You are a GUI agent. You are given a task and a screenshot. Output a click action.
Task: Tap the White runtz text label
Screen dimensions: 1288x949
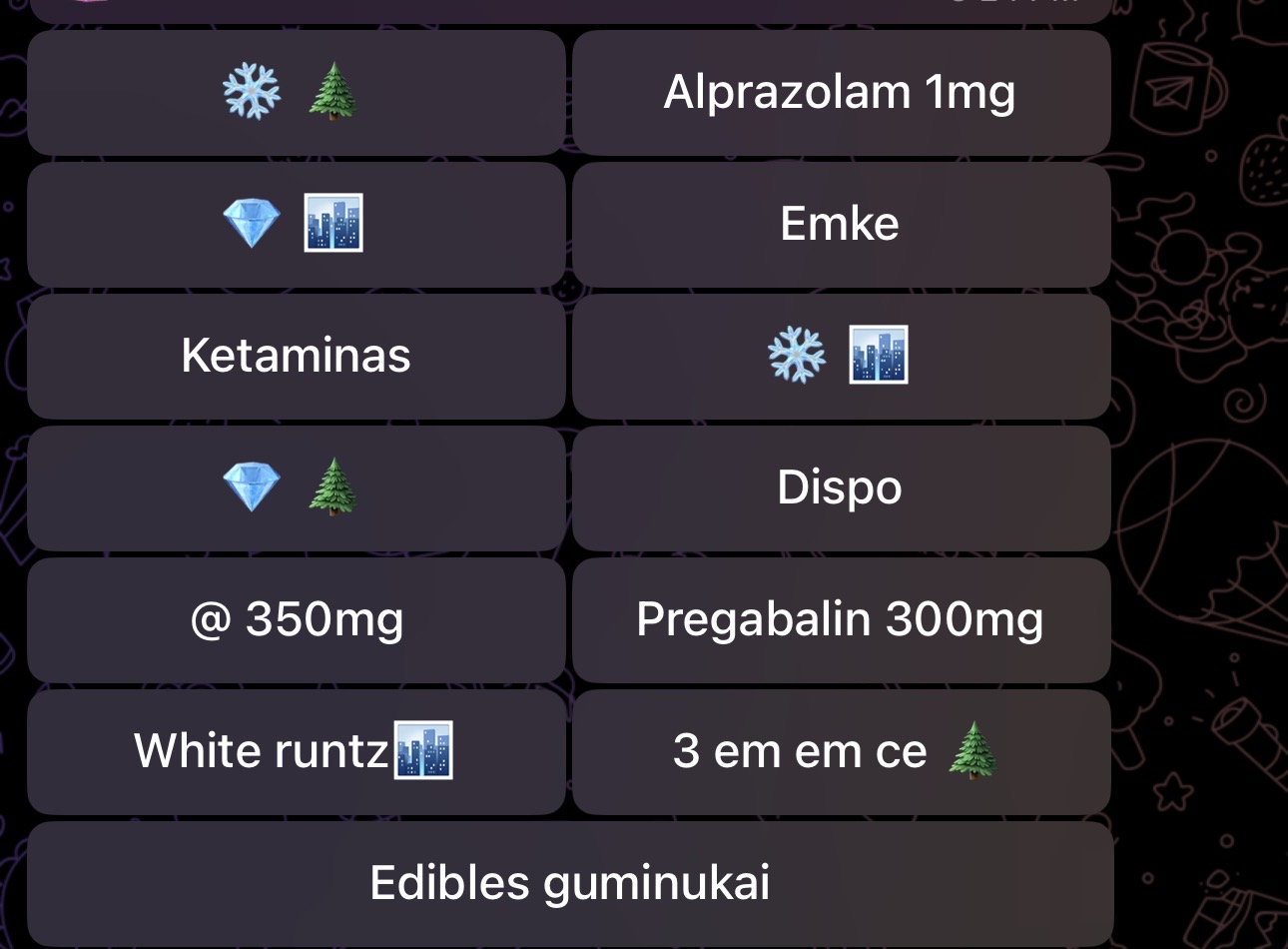(262, 750)
